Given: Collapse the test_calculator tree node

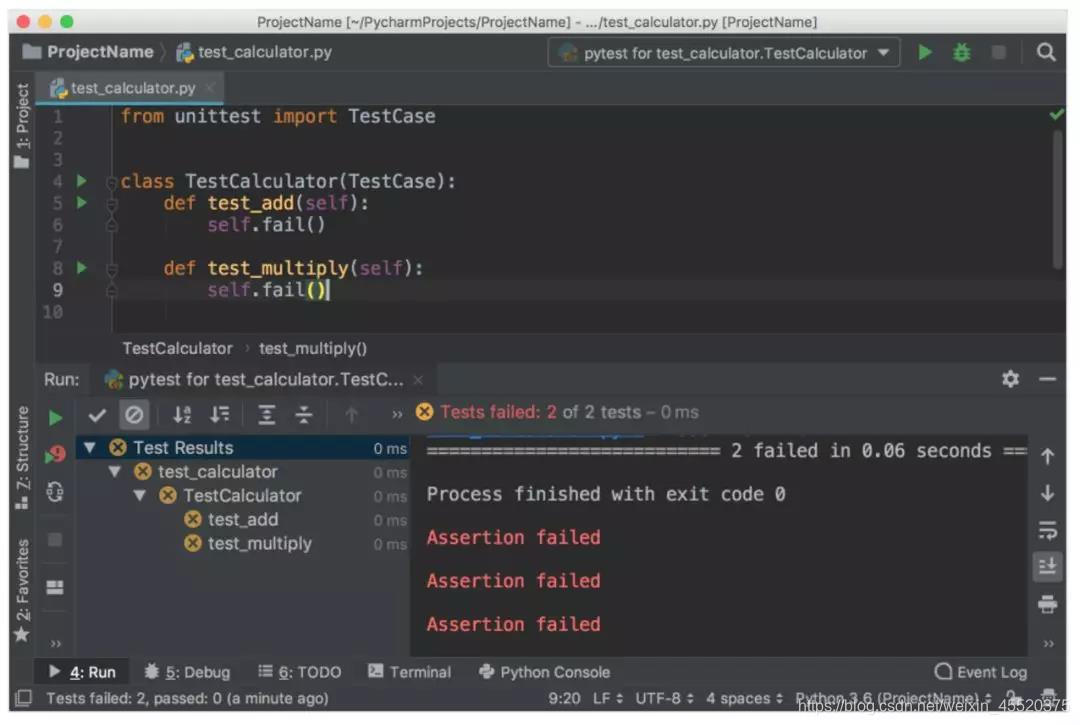Looking at the screenshot, I should pos(115,472).
